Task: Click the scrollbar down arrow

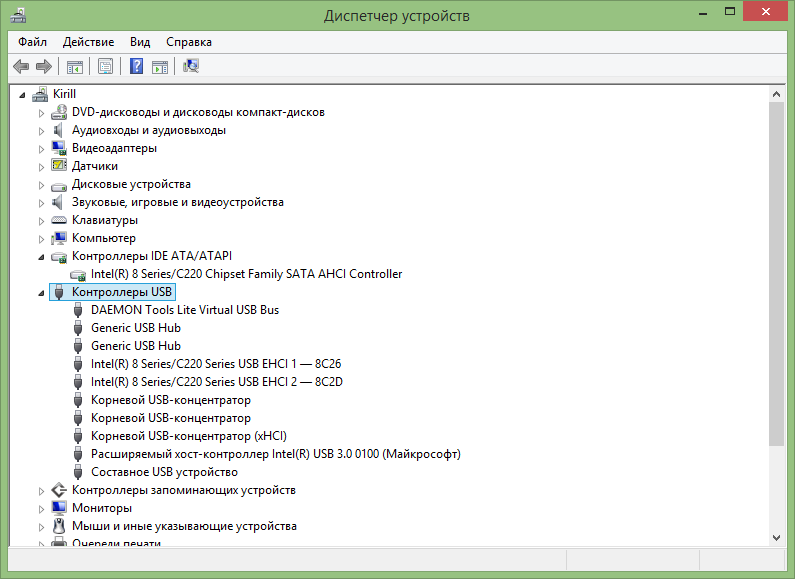Action: (x=776, y=538)
